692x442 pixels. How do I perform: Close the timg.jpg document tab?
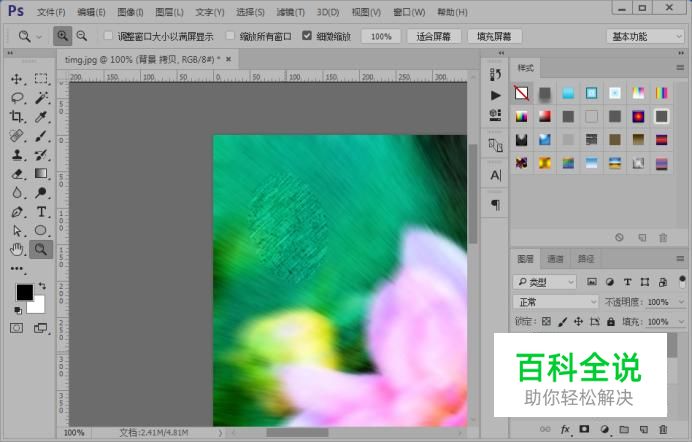(229, 59)
